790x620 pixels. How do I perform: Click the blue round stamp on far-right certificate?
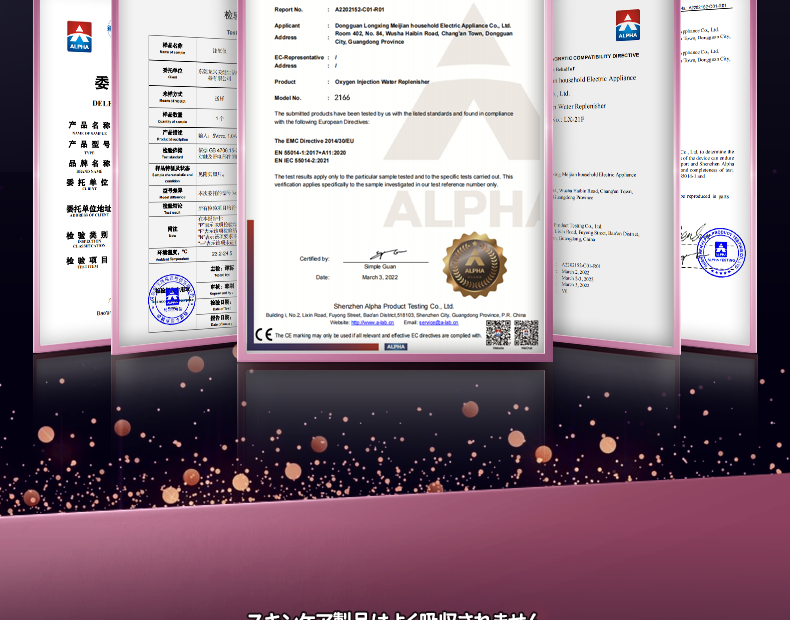[721, 252]
